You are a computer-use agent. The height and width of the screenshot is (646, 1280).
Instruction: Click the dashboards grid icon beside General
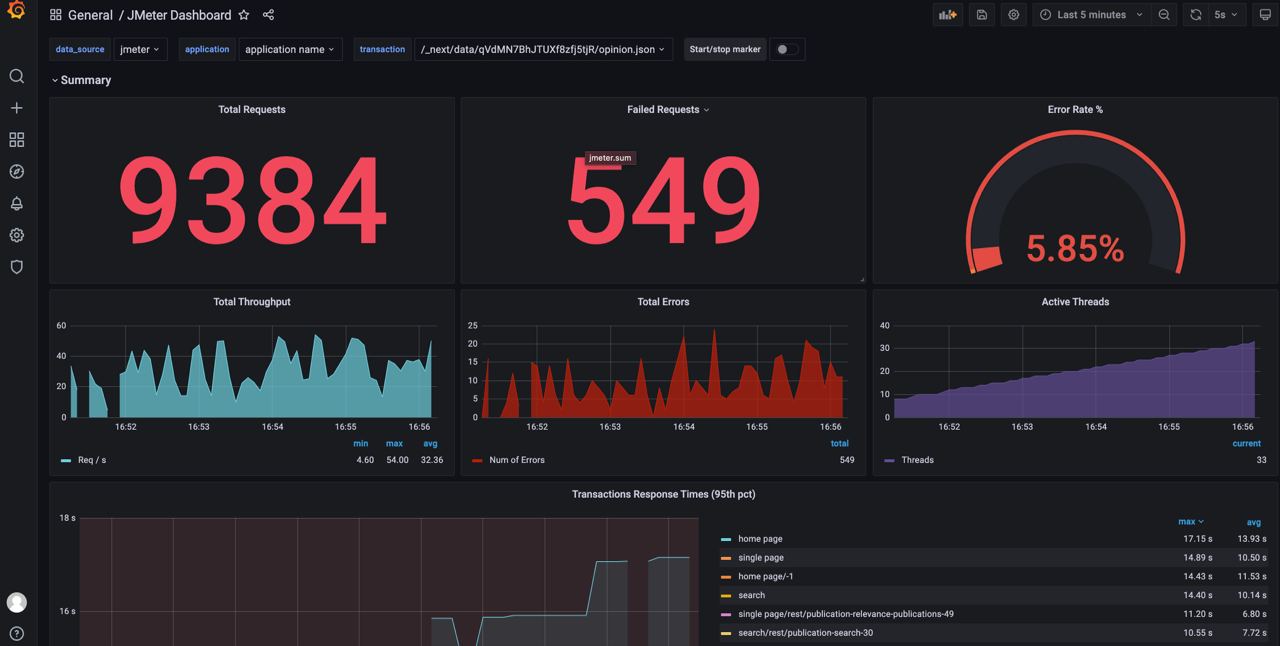(56, 15)
